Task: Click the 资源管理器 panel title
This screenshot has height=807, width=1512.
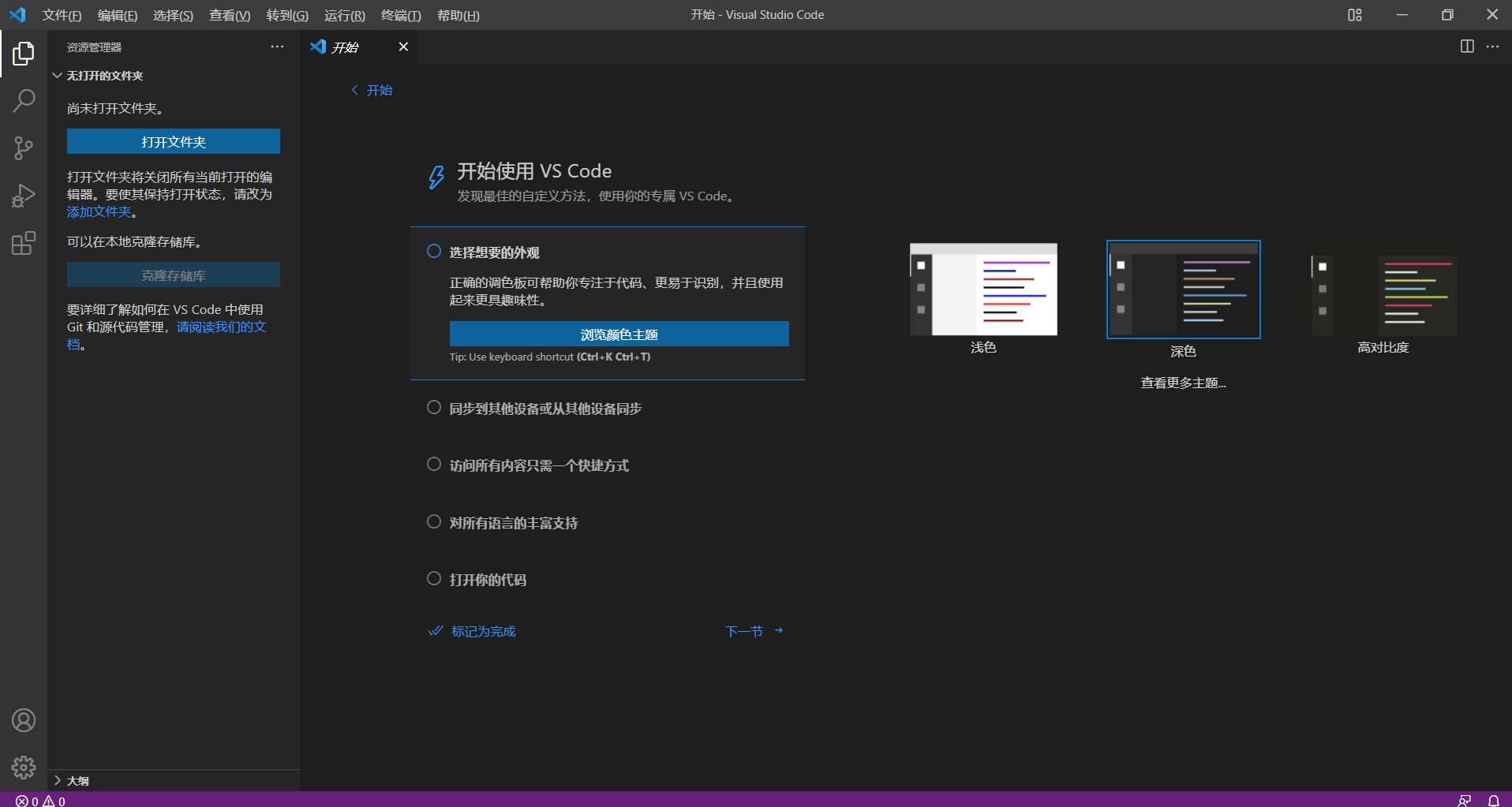Action: 94,47
